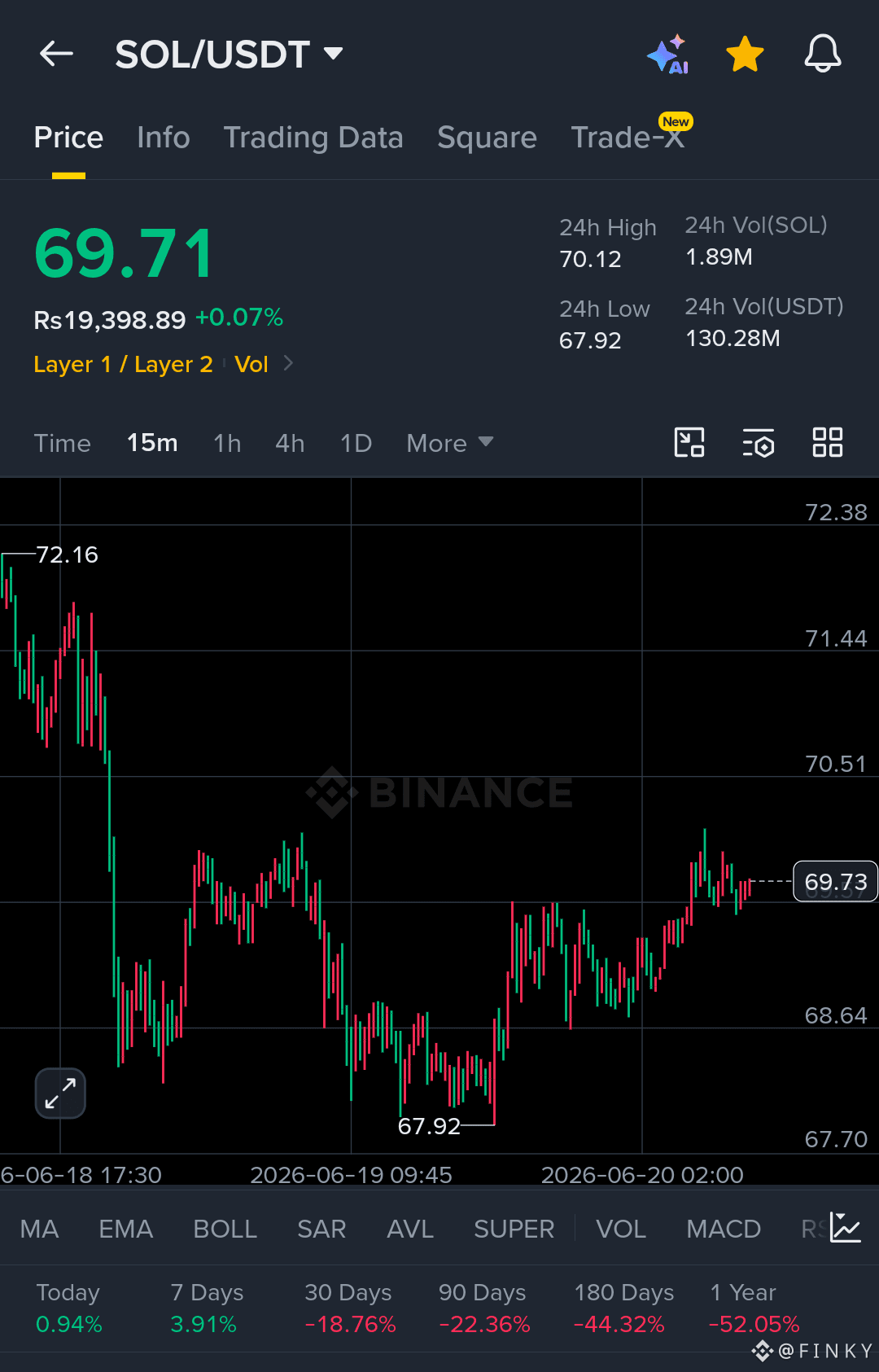Select the 1h chart interval
The width and height of the screenshot is (879, 1372).
coord(227,443)
